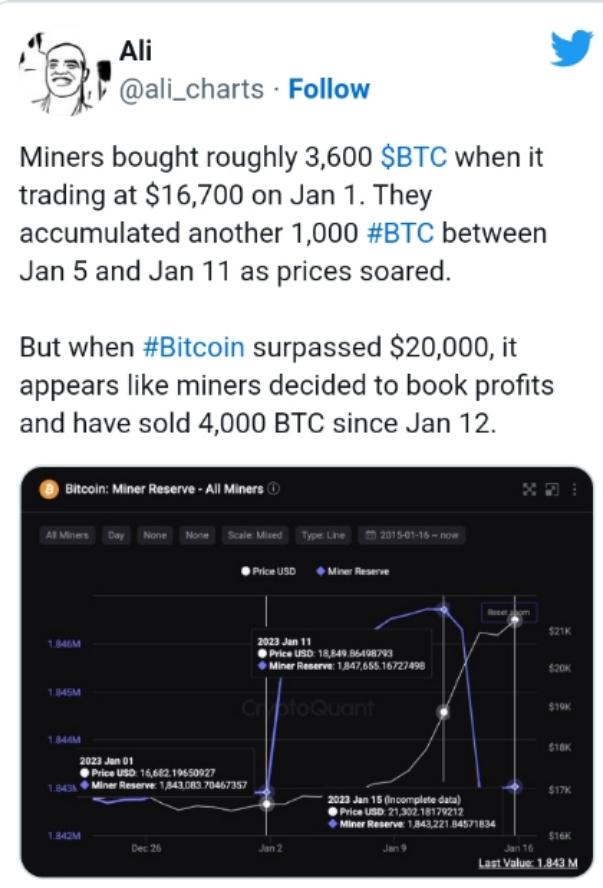This screenshot has height=888, width=603.
Task: Open the All Miners dropdown
Action: [x=67, y=535]
